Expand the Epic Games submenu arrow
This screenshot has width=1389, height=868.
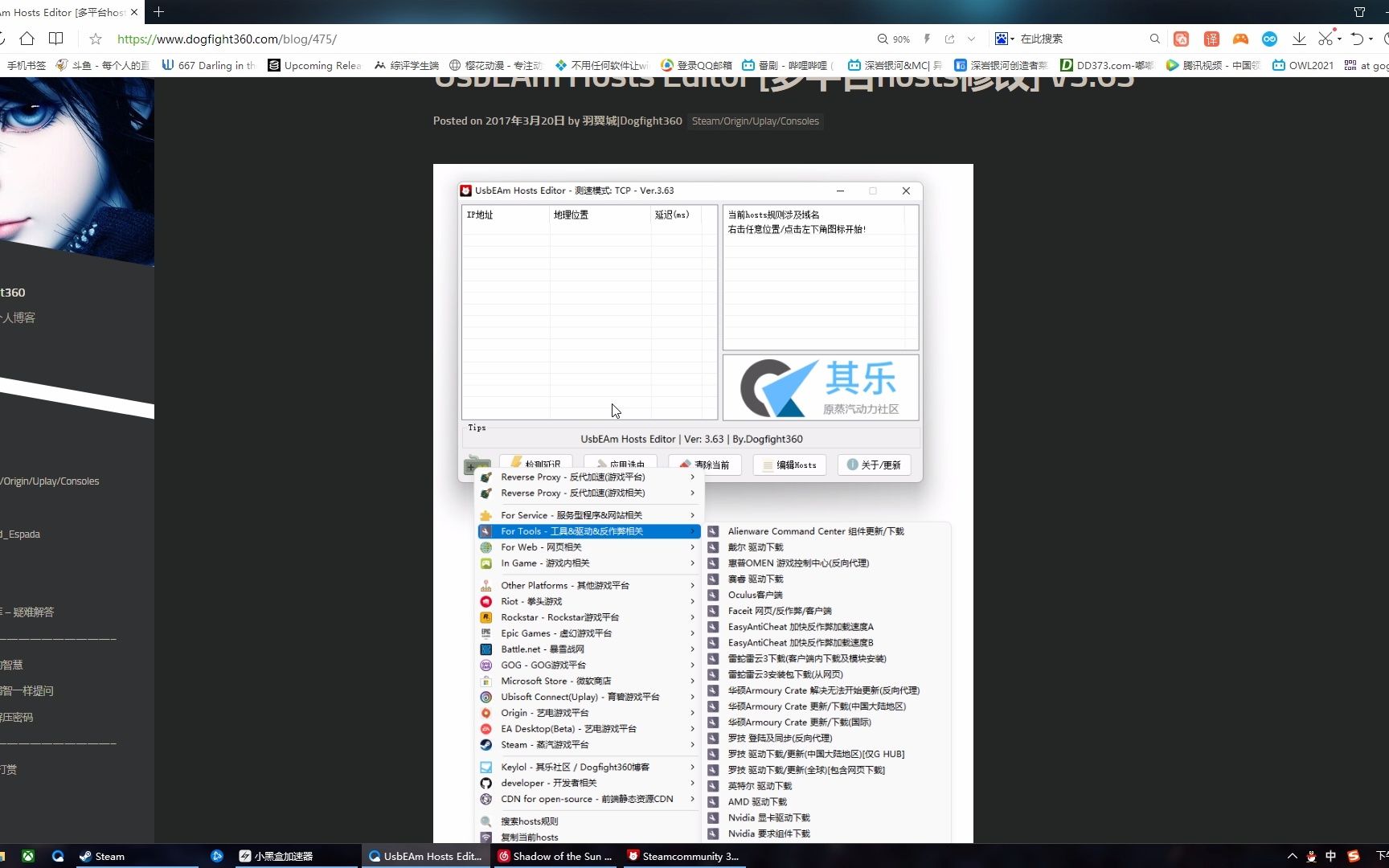(x=692, y=633)
